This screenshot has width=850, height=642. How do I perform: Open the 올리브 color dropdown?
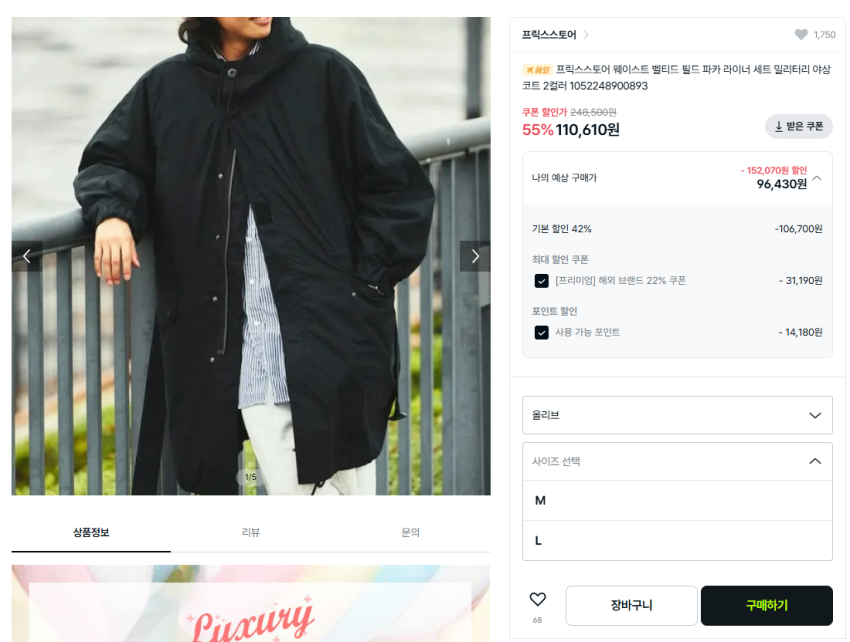pyautogui.click(x=677, y=415)
